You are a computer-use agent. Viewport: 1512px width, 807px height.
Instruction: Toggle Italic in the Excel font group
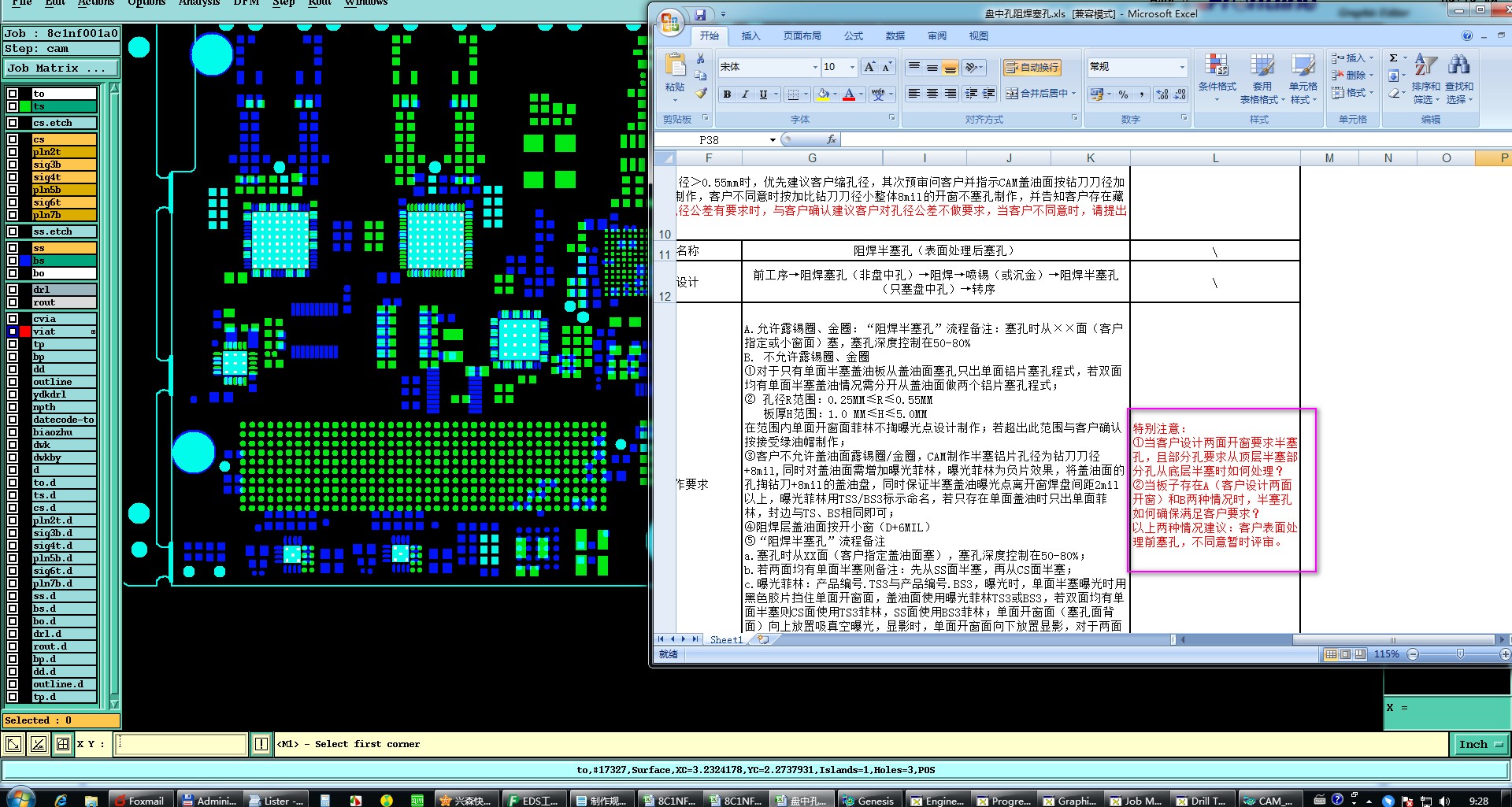click(745, 94)
